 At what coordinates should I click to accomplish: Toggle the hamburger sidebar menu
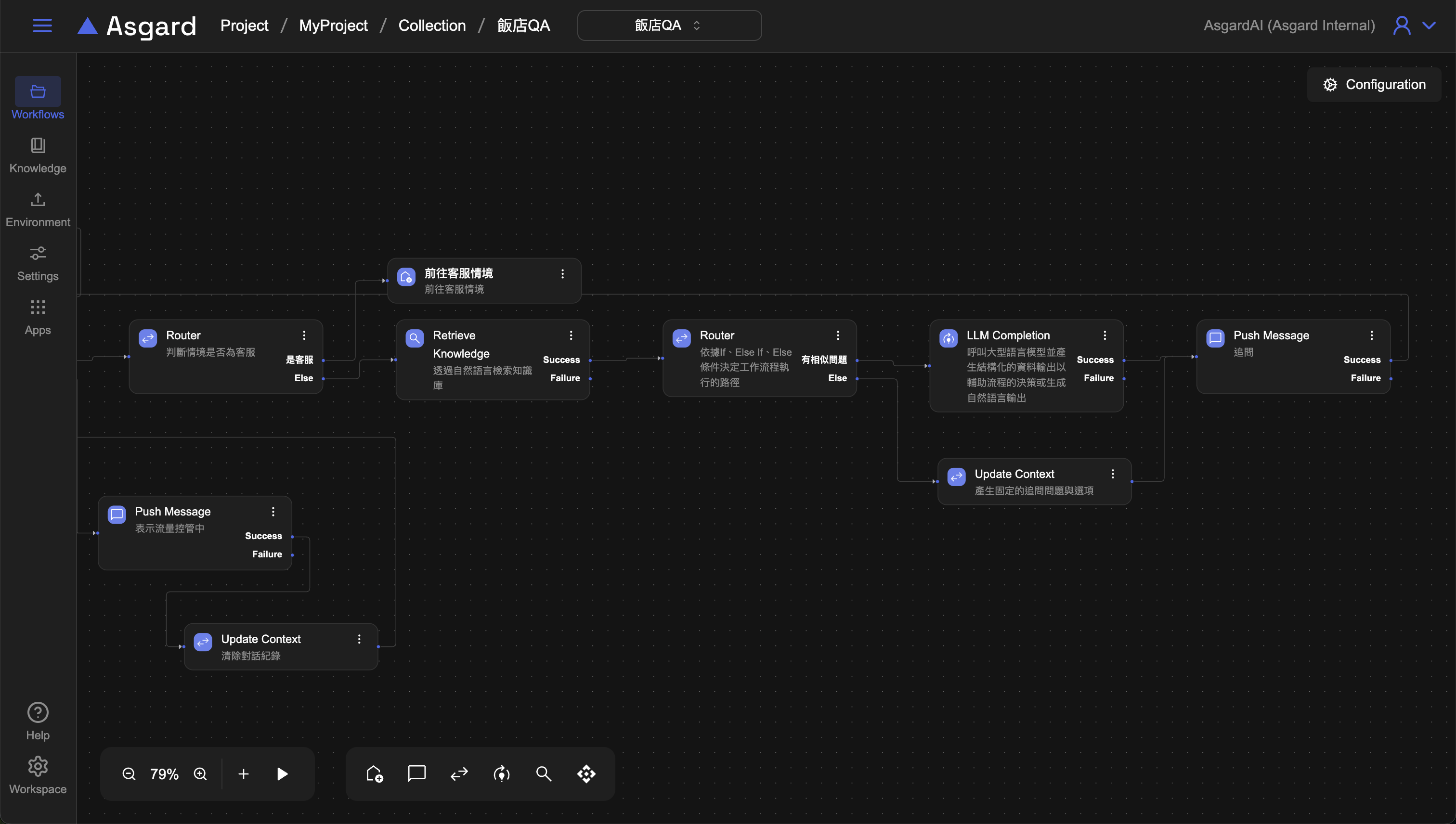tap(42, 26)
